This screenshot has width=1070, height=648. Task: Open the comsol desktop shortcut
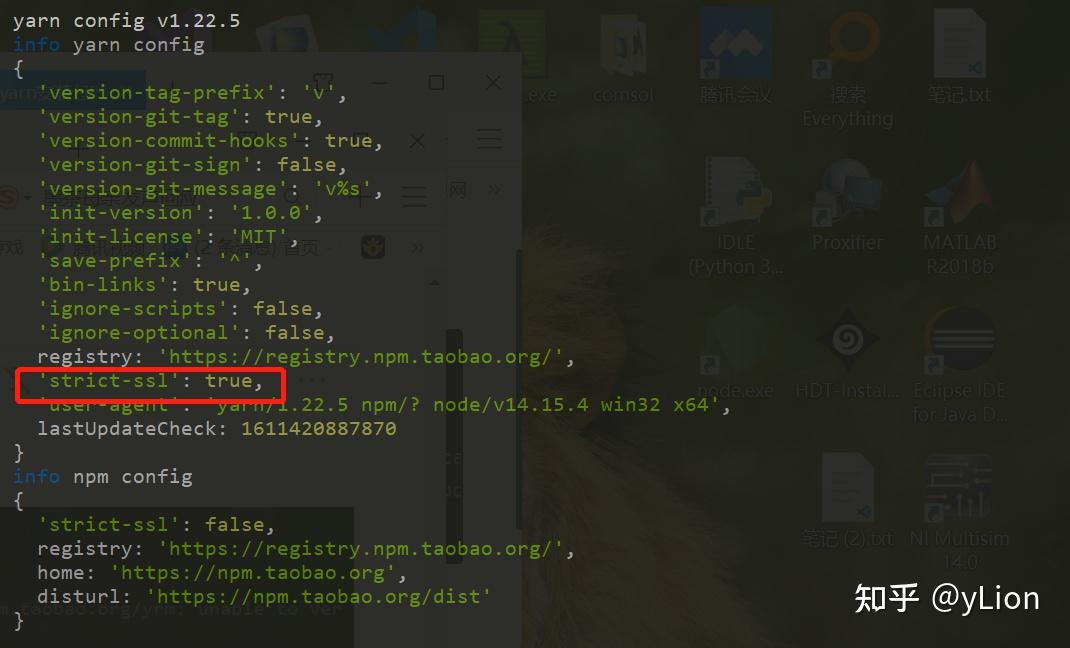623,59
